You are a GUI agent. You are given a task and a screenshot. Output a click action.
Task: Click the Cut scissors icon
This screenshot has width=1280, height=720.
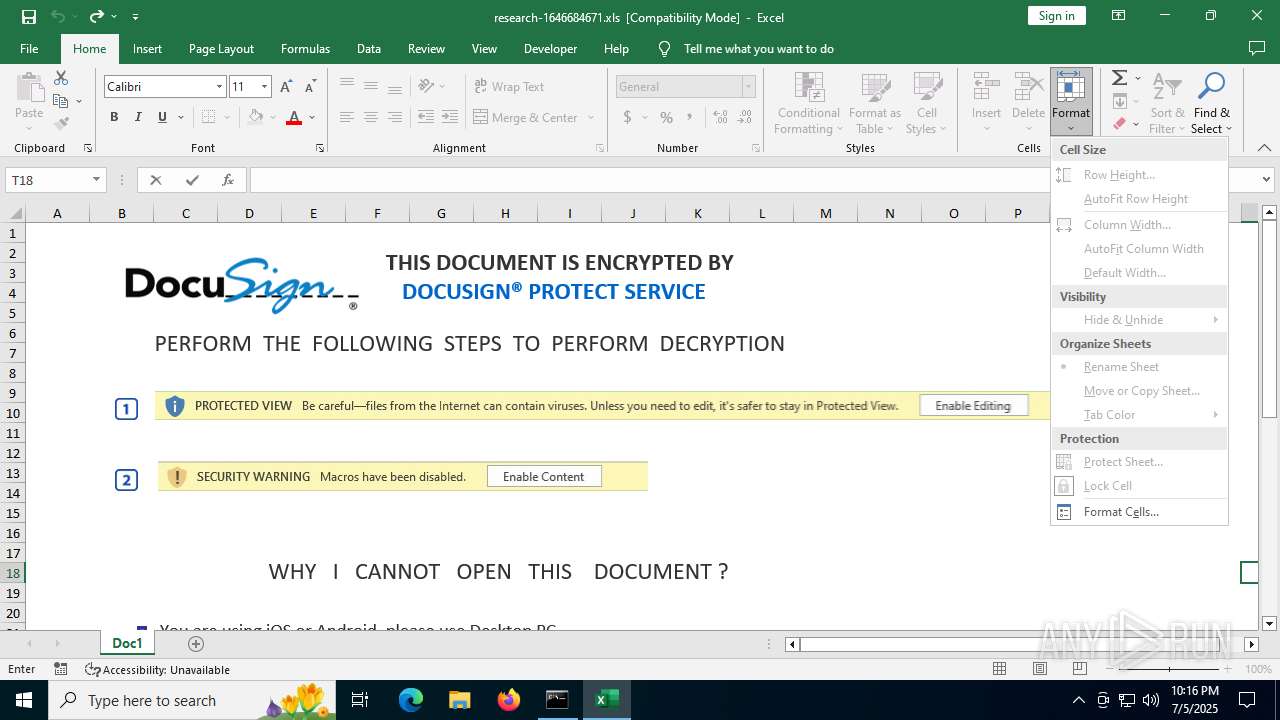click(61, 77)
